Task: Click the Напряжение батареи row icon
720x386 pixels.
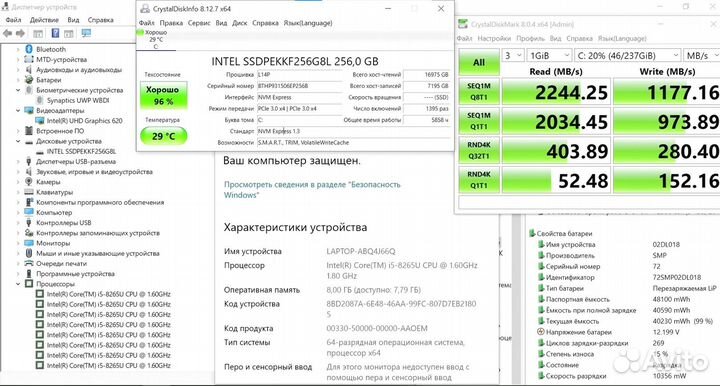Action: (541, 332)
